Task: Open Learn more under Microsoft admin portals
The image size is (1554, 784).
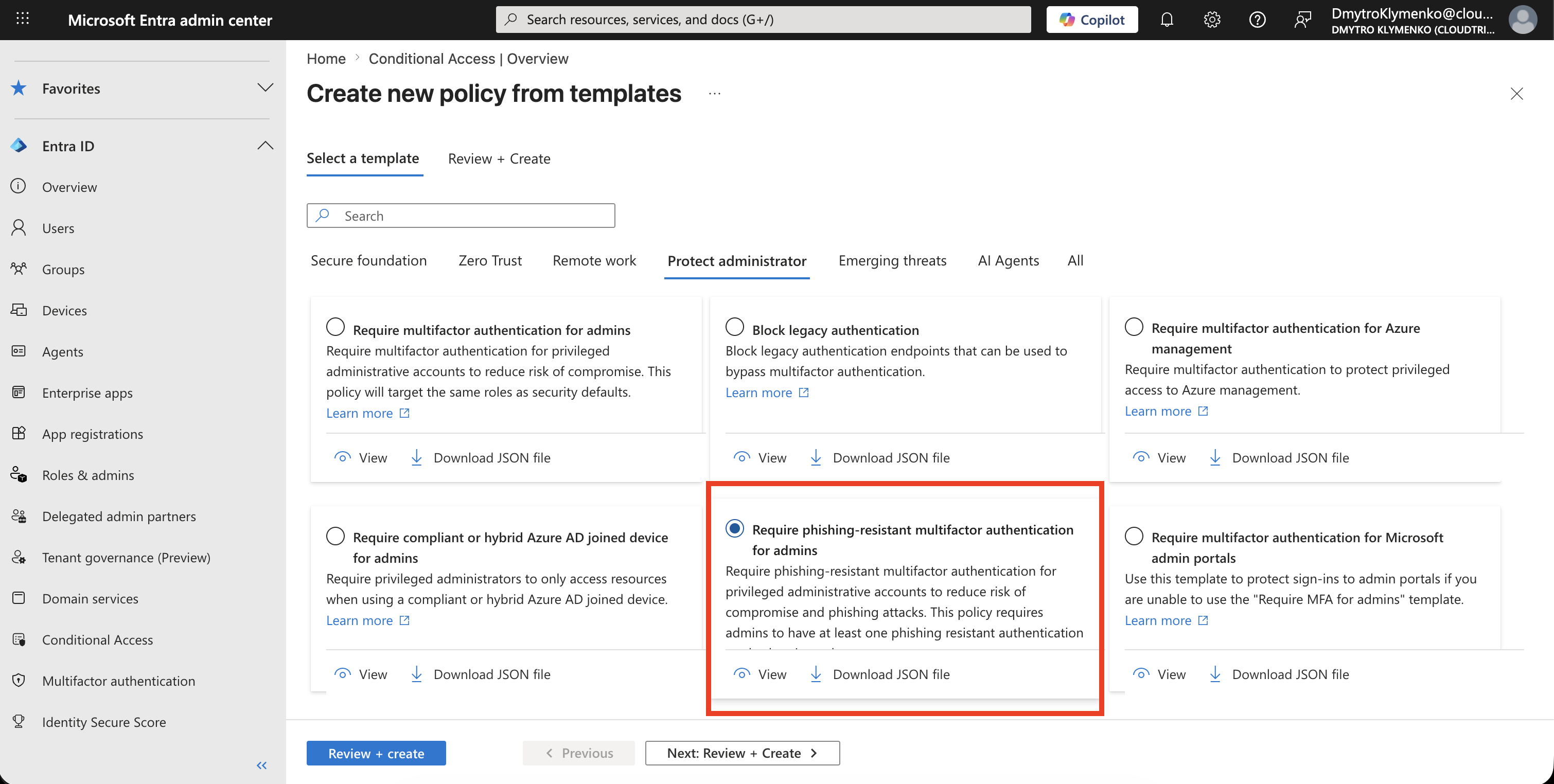Action: (1166, 620)
